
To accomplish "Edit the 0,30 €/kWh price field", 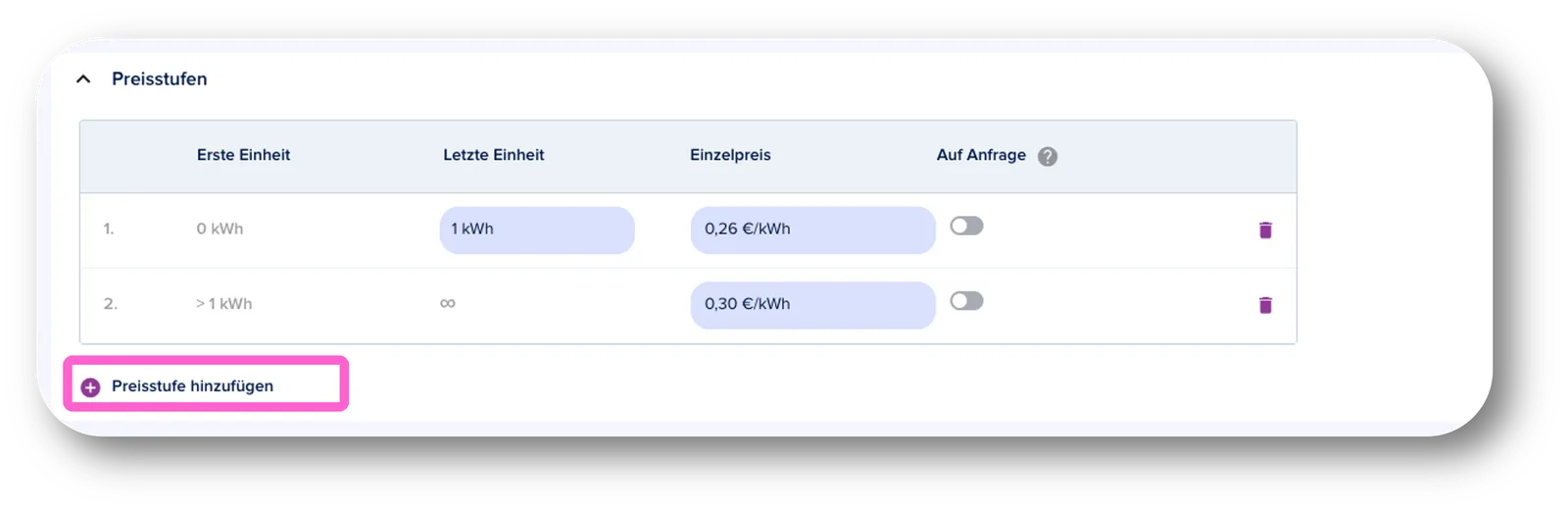I will coord(812,305).
